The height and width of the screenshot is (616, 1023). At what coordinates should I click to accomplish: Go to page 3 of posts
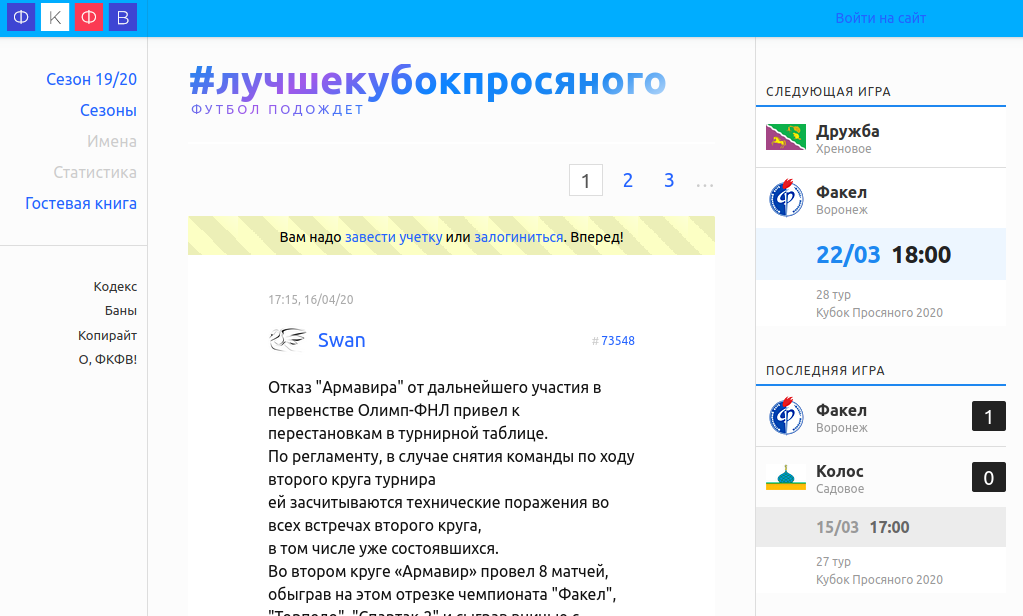[x=669, y=180]
